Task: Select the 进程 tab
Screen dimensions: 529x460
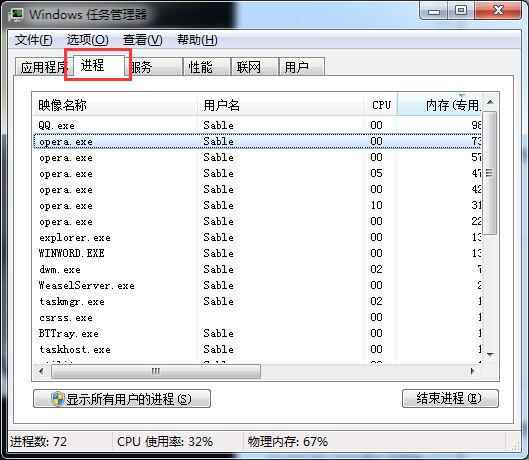Action: 98,65
